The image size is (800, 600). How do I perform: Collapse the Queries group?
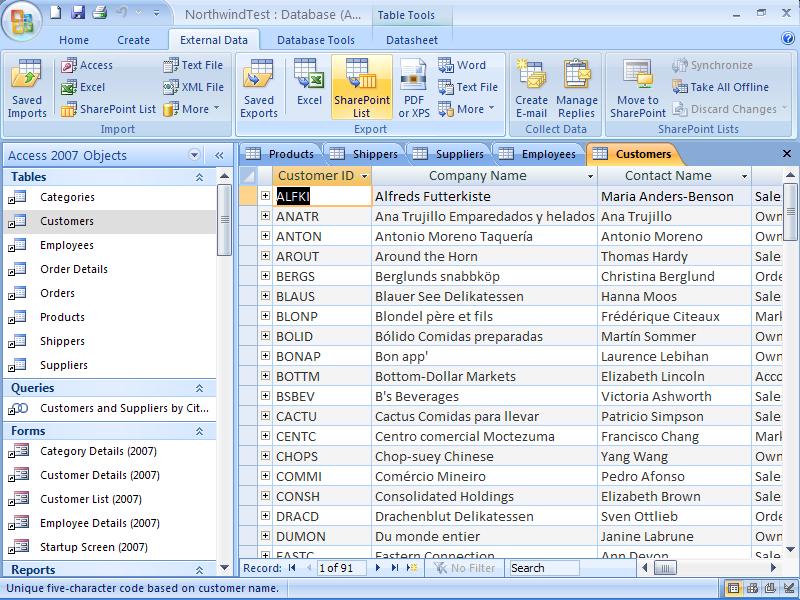[x=199, y=388]
